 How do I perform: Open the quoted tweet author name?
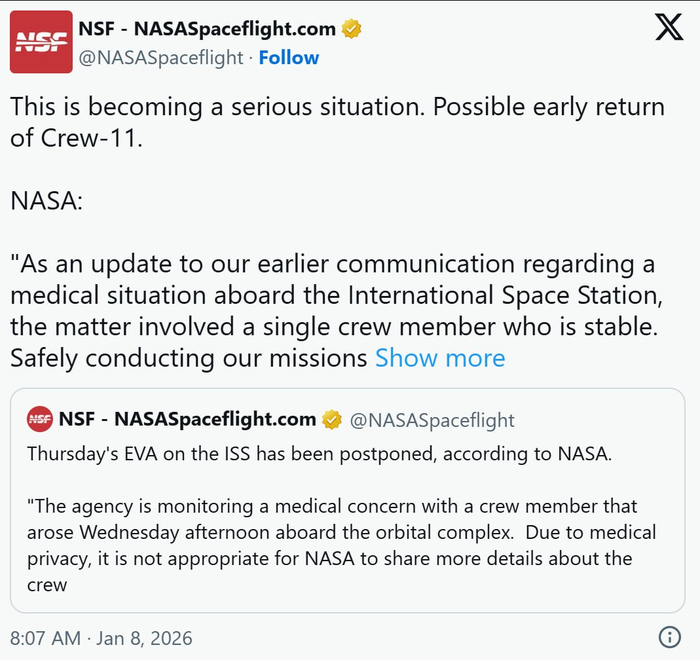tap(187, 419)
